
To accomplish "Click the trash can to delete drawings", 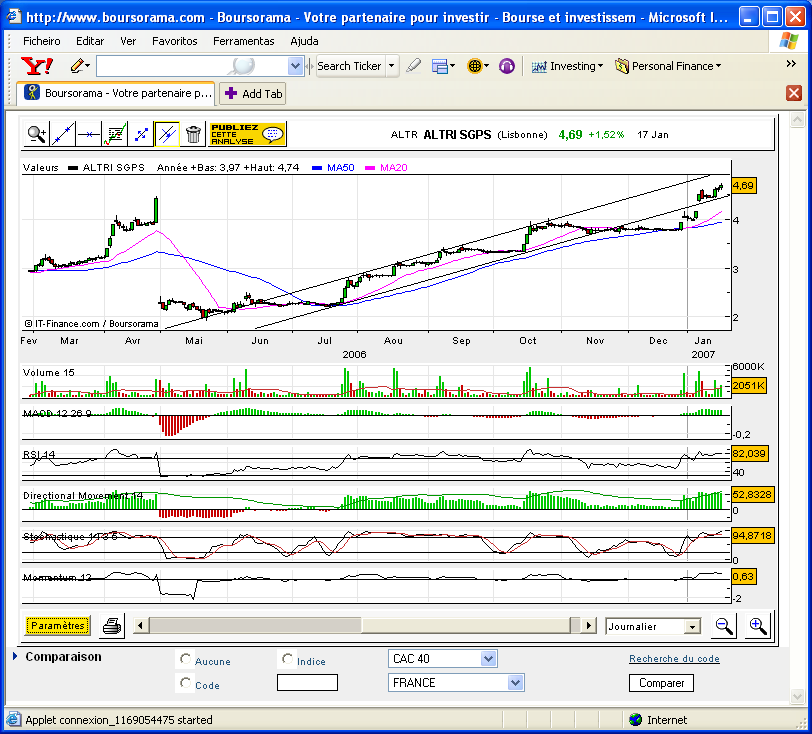I will click(x=193, y=134).
